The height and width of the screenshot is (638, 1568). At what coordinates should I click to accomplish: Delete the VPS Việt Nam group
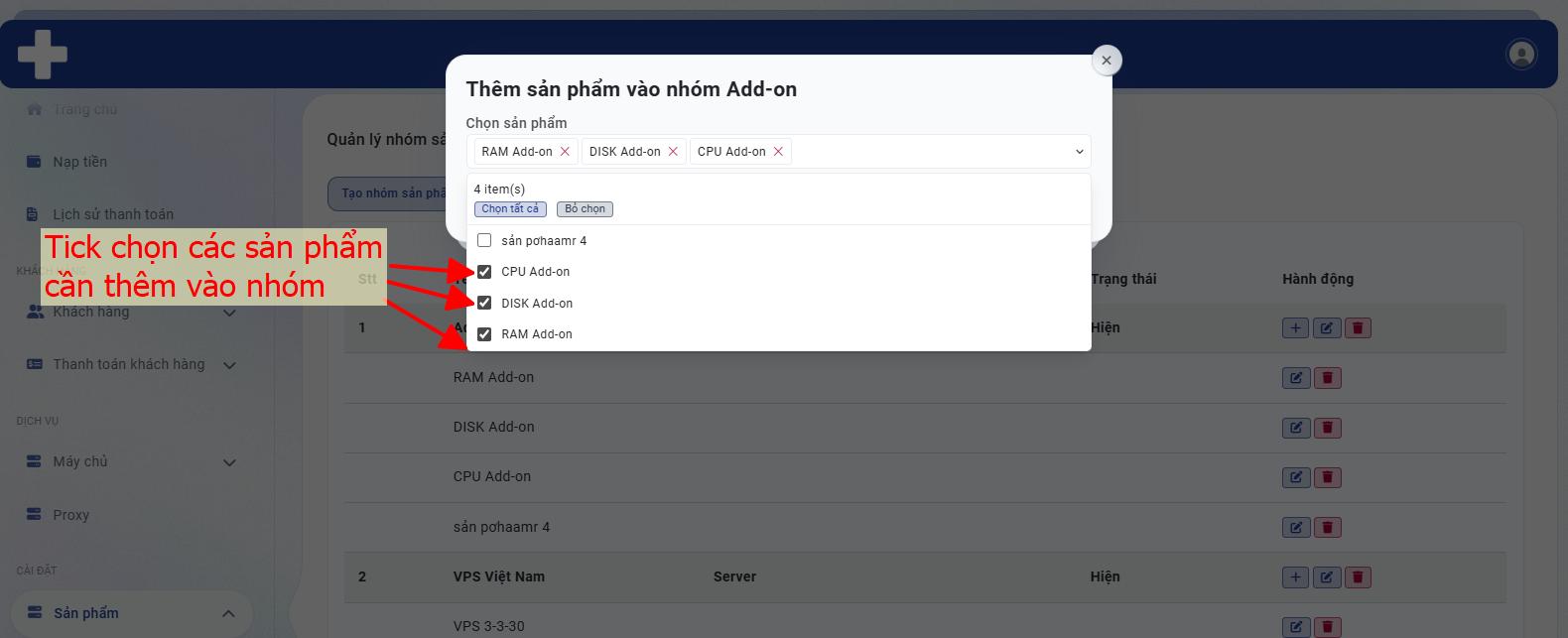1358,576
